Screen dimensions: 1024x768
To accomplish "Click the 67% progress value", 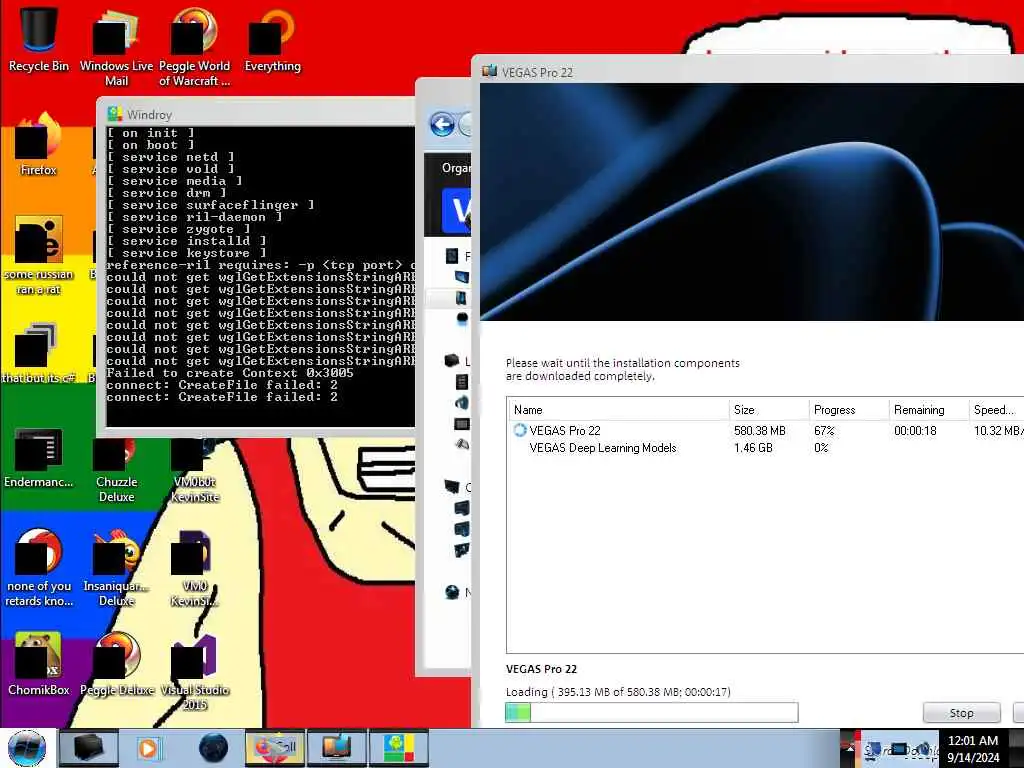I will (824, 430).
